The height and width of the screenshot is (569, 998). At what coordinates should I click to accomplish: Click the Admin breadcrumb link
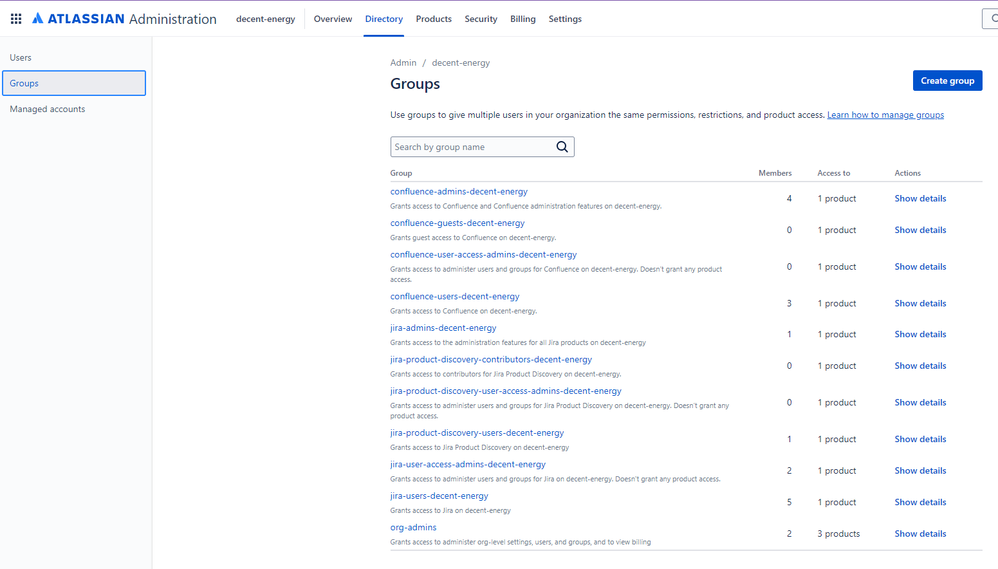click(x=403, y=62)
